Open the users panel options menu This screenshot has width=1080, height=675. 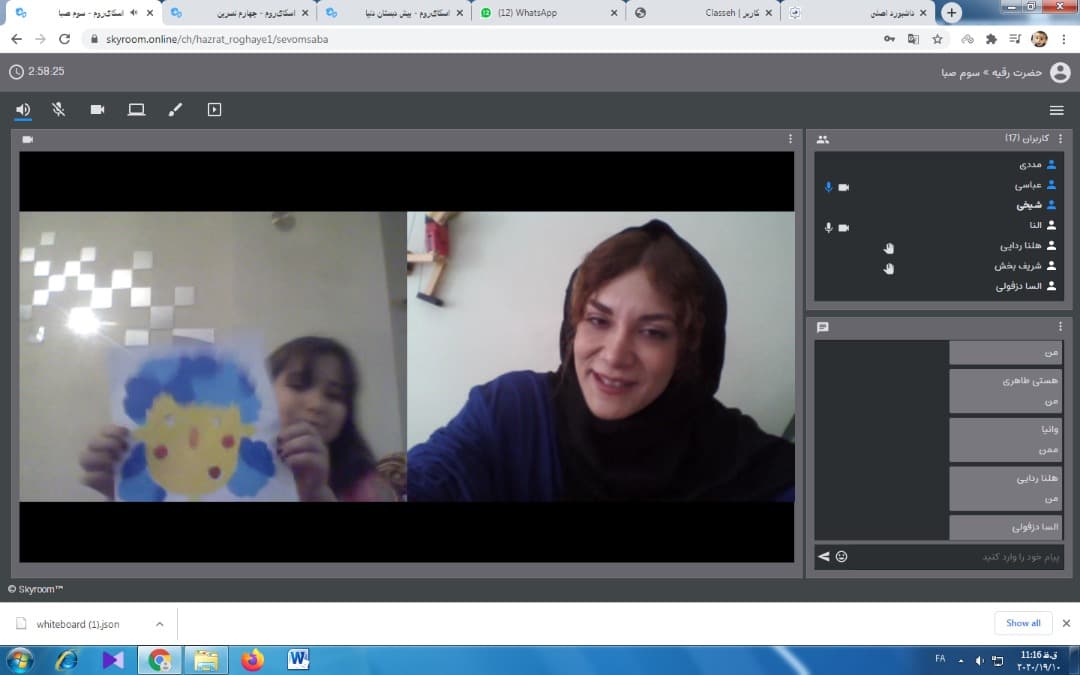point(1060,139)
